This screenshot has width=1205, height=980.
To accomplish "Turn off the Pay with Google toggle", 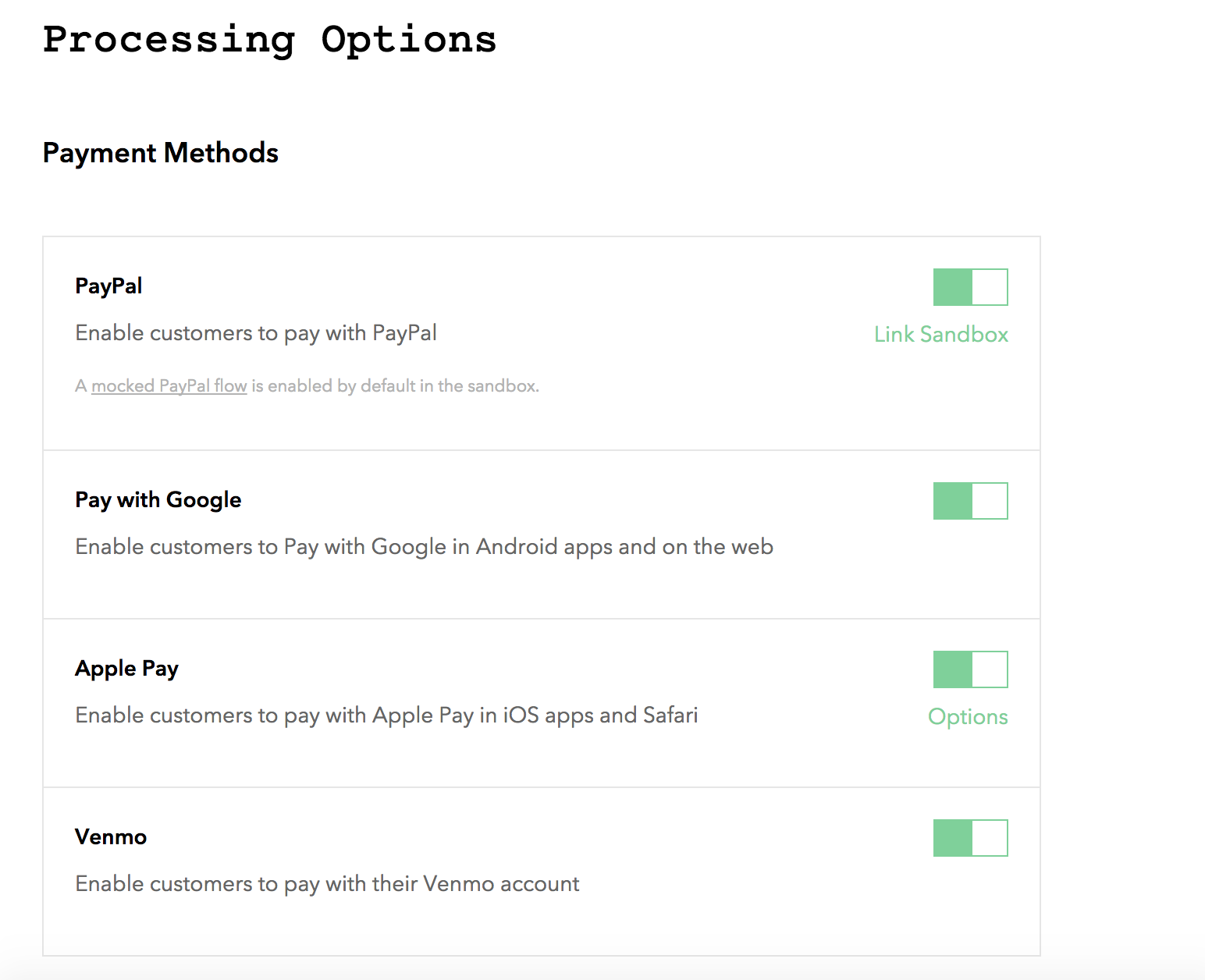I will pos(970,500).
